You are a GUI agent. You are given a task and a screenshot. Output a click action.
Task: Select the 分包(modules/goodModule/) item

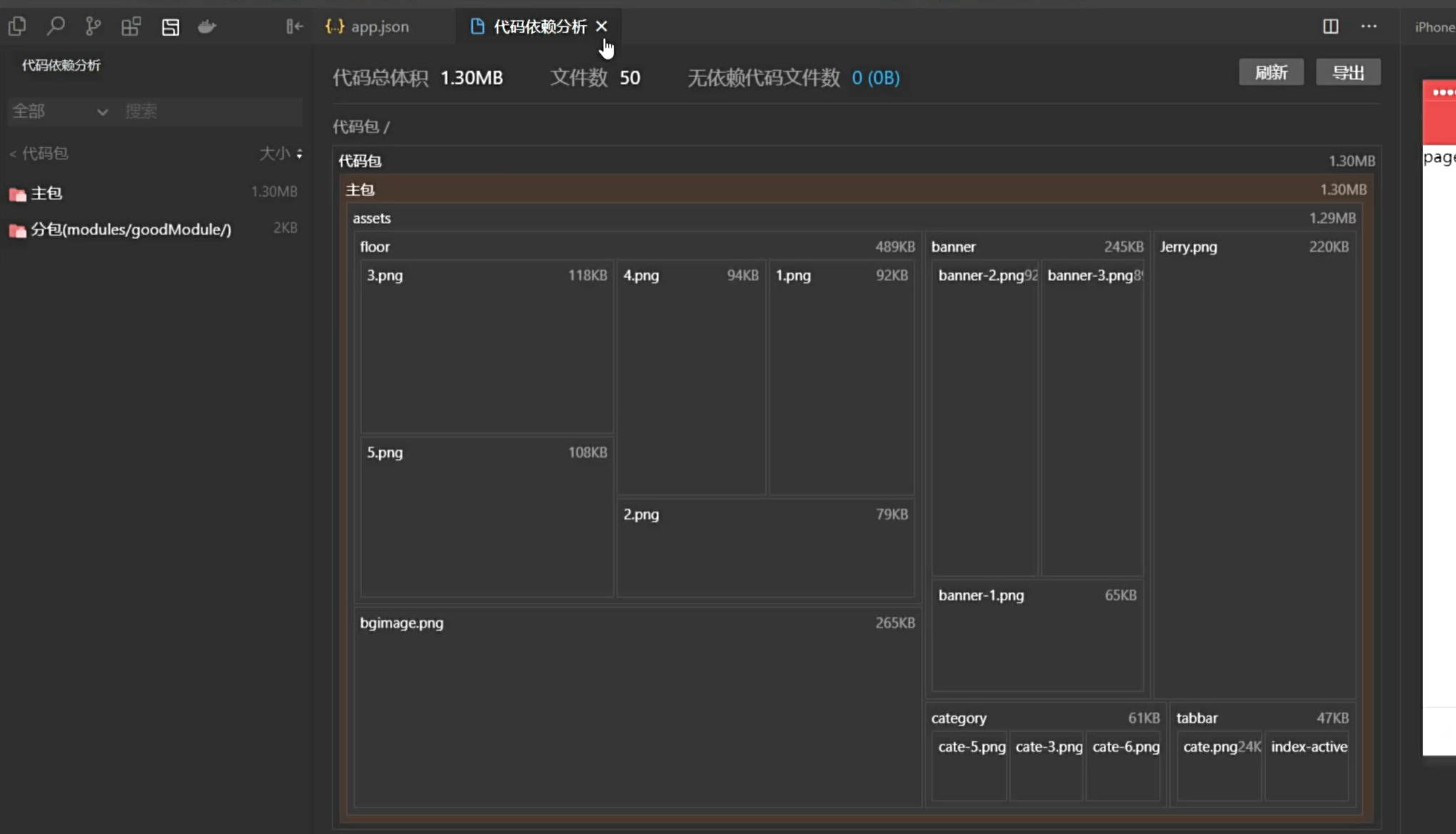(x=131, y=229)
